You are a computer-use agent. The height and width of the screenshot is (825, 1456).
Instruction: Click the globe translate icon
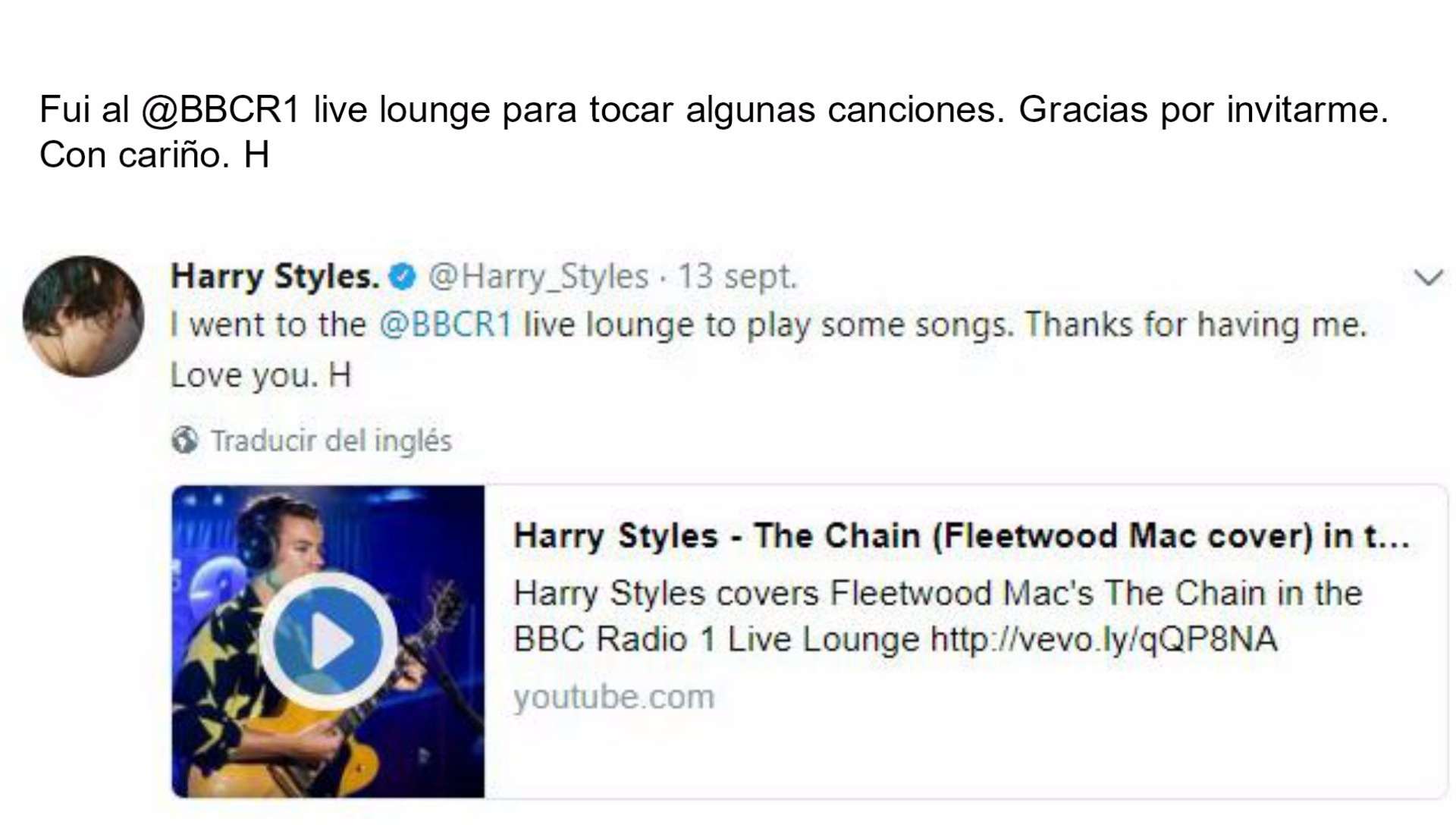click(184, 440)
